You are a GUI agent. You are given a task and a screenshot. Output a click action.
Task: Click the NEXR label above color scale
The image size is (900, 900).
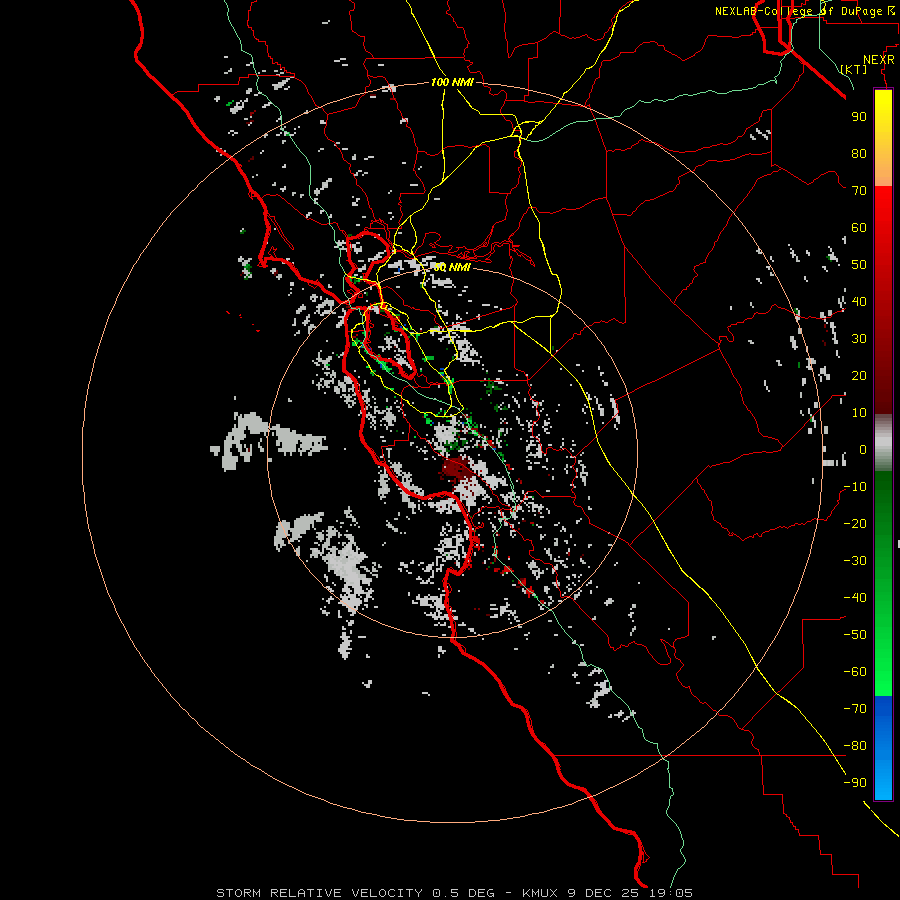[x=878, y=60]
